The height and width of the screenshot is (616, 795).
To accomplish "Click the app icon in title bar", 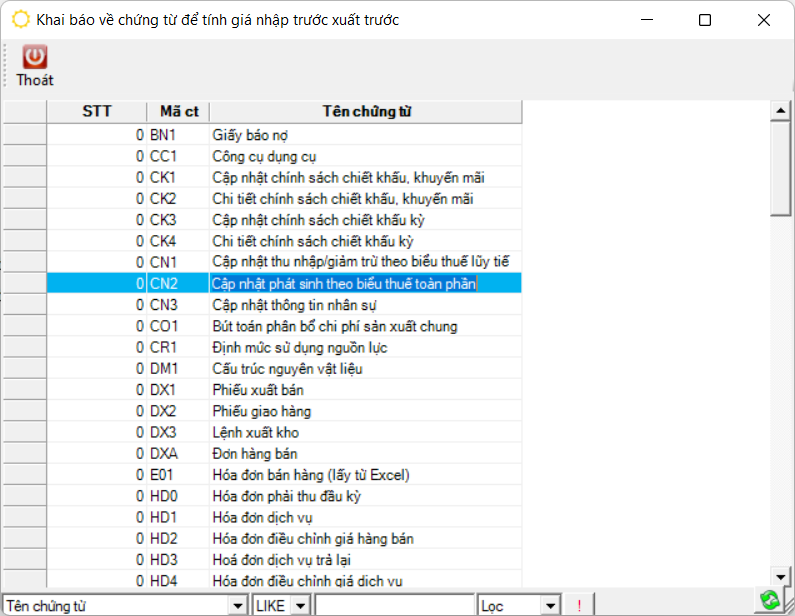I will click(19, 20).
